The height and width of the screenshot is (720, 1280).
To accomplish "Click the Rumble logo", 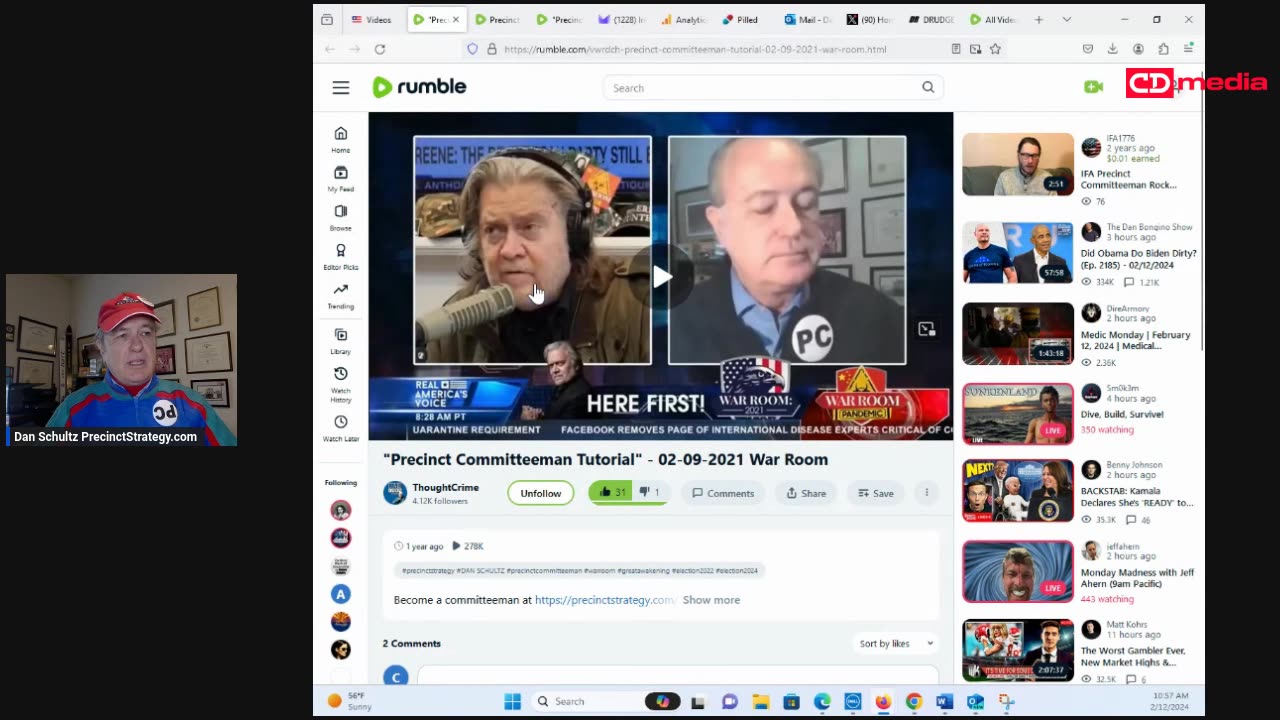I will tap(419, 87).
